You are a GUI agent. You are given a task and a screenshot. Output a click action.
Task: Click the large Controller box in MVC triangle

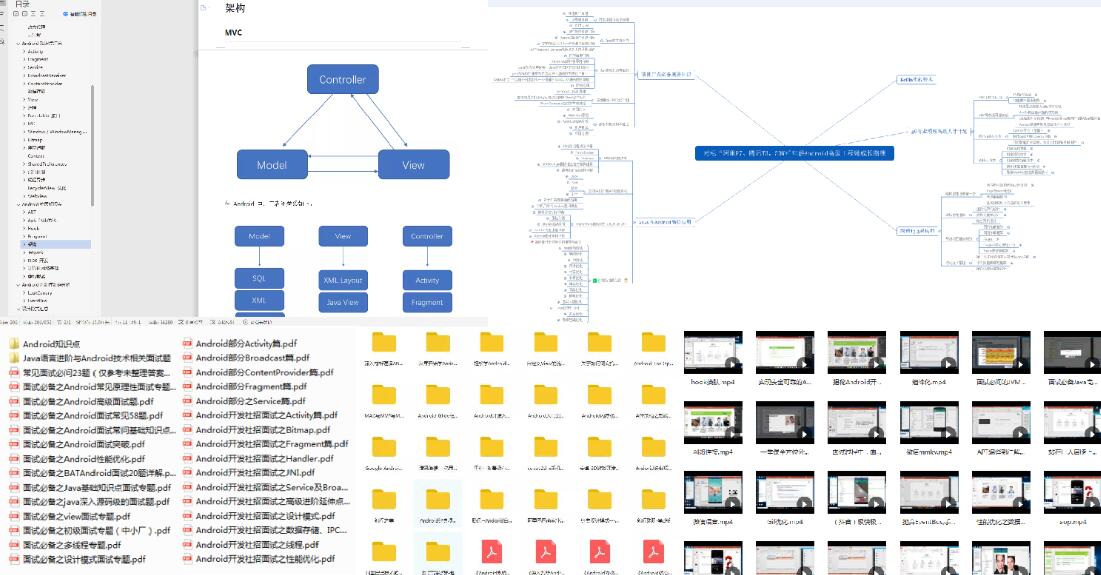343,79
